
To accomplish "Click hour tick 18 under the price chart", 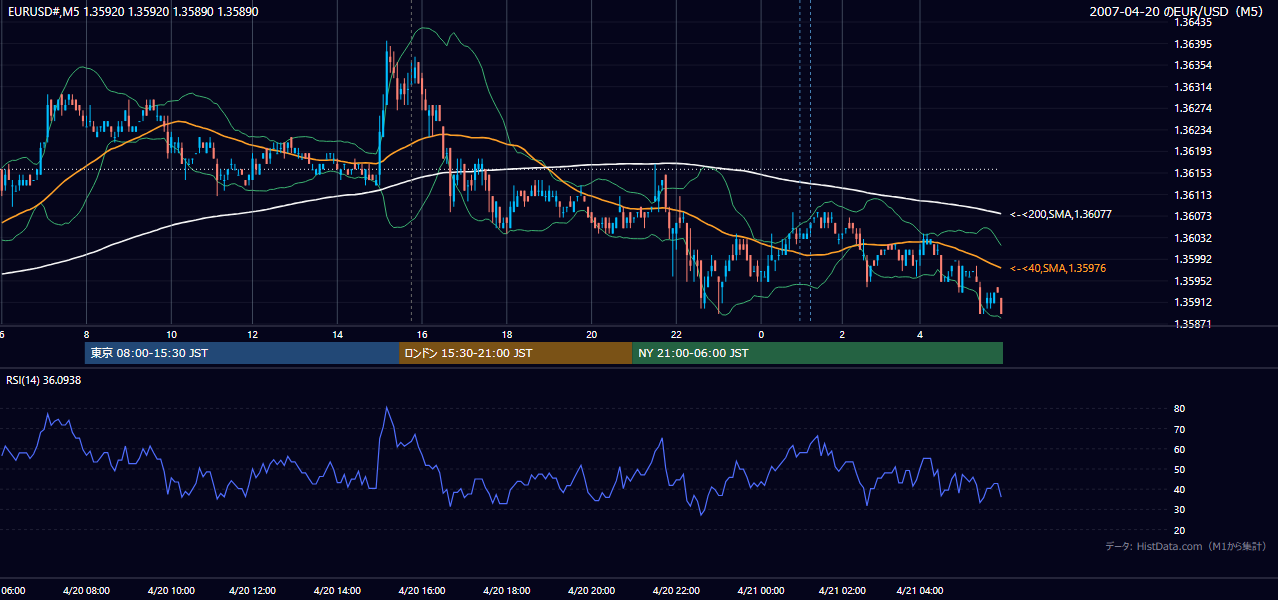I will click(507, 334).
